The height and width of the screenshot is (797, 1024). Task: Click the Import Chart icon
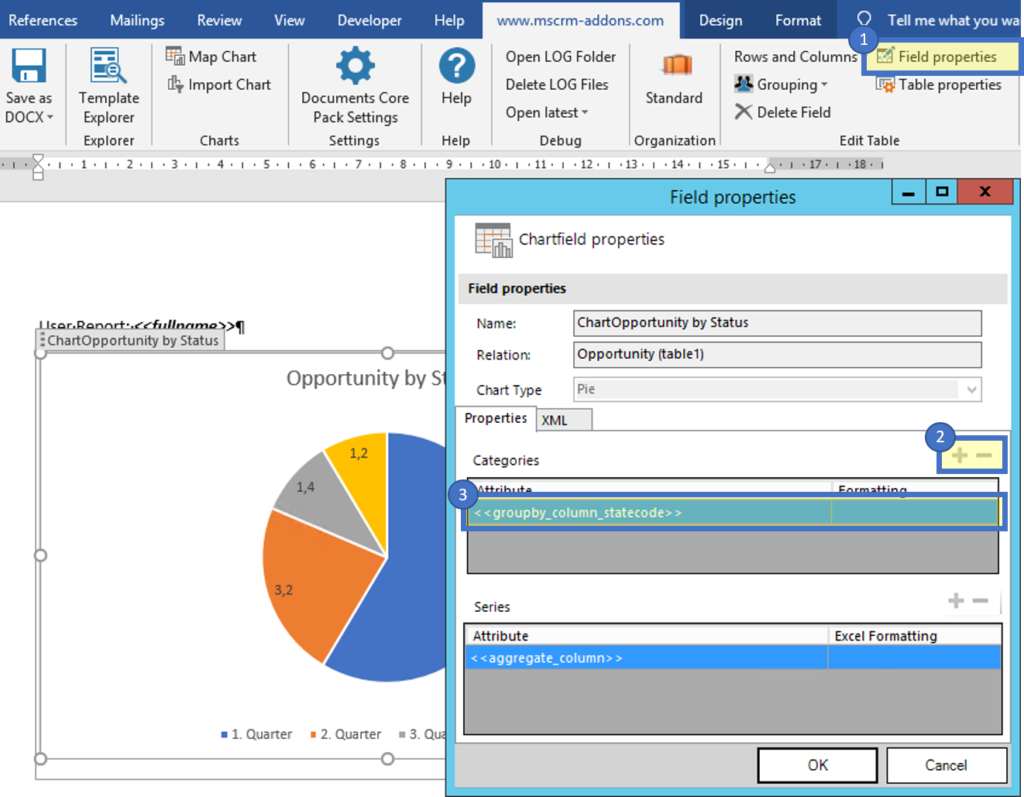177,84
